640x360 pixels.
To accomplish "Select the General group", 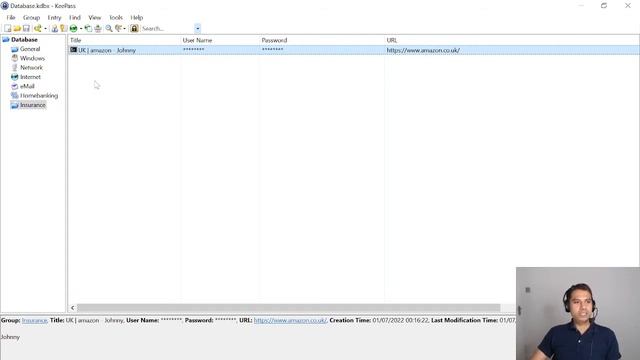I will (x=30, y=49).
